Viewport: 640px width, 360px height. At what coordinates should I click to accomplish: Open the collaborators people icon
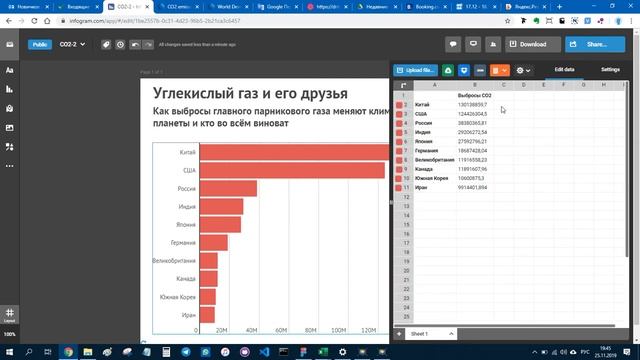[493, 44]
